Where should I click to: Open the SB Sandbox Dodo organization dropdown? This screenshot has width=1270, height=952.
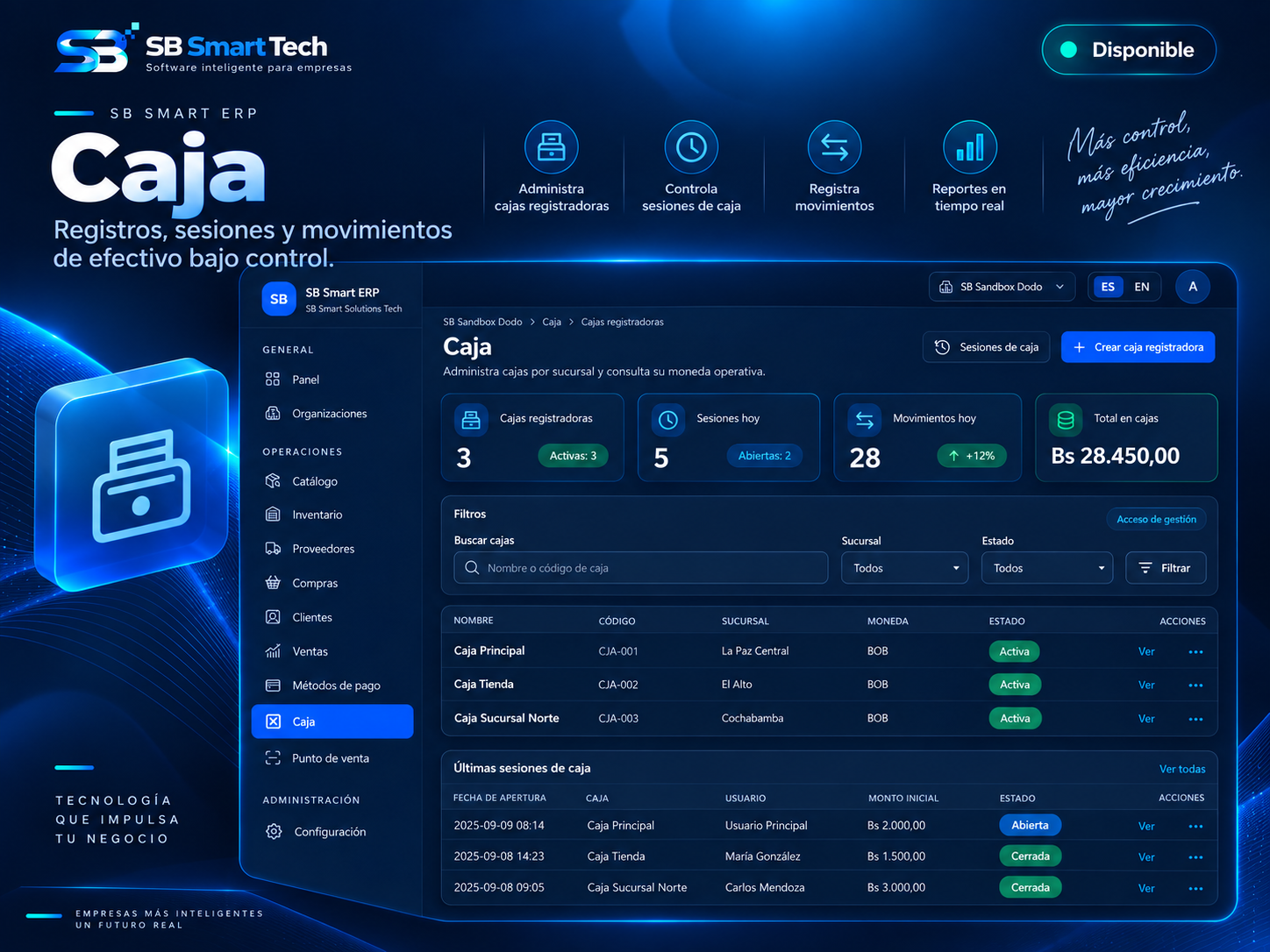1002,287
